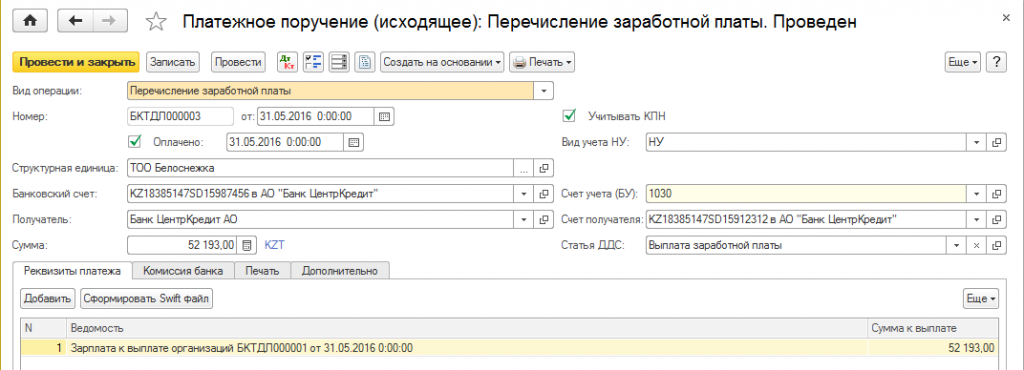Show Дт/Кт accounting entries icon
Screen dimensions: 1024x370
tap(287, 62)
